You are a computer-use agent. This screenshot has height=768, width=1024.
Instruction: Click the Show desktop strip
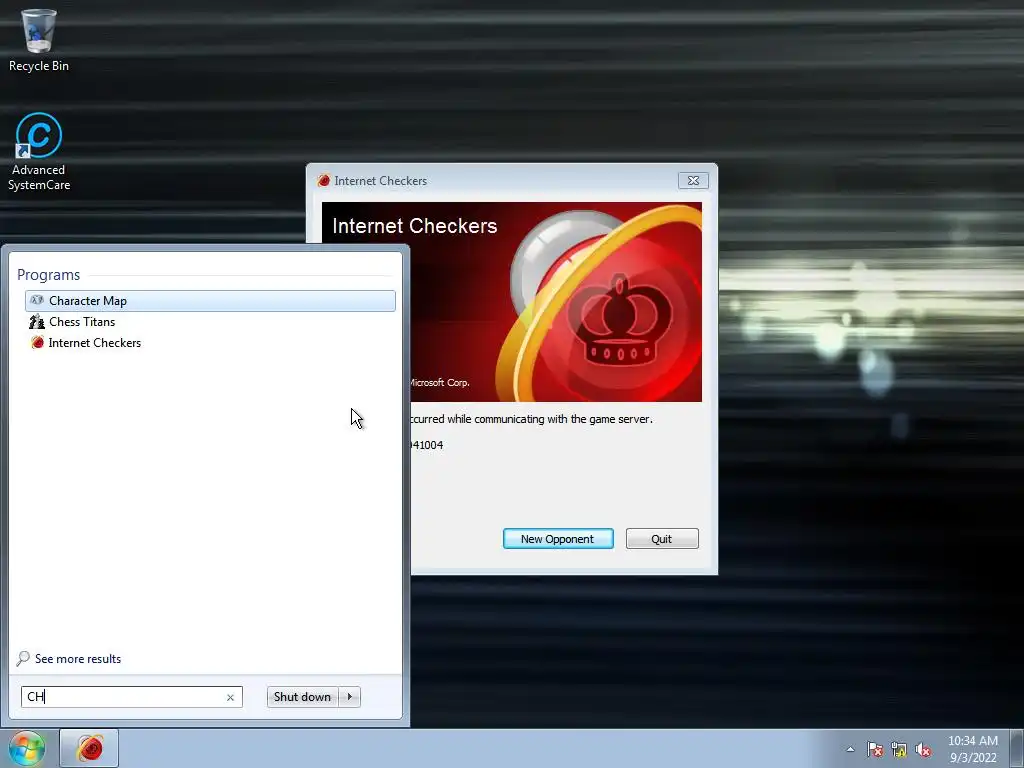(1017, 748)
